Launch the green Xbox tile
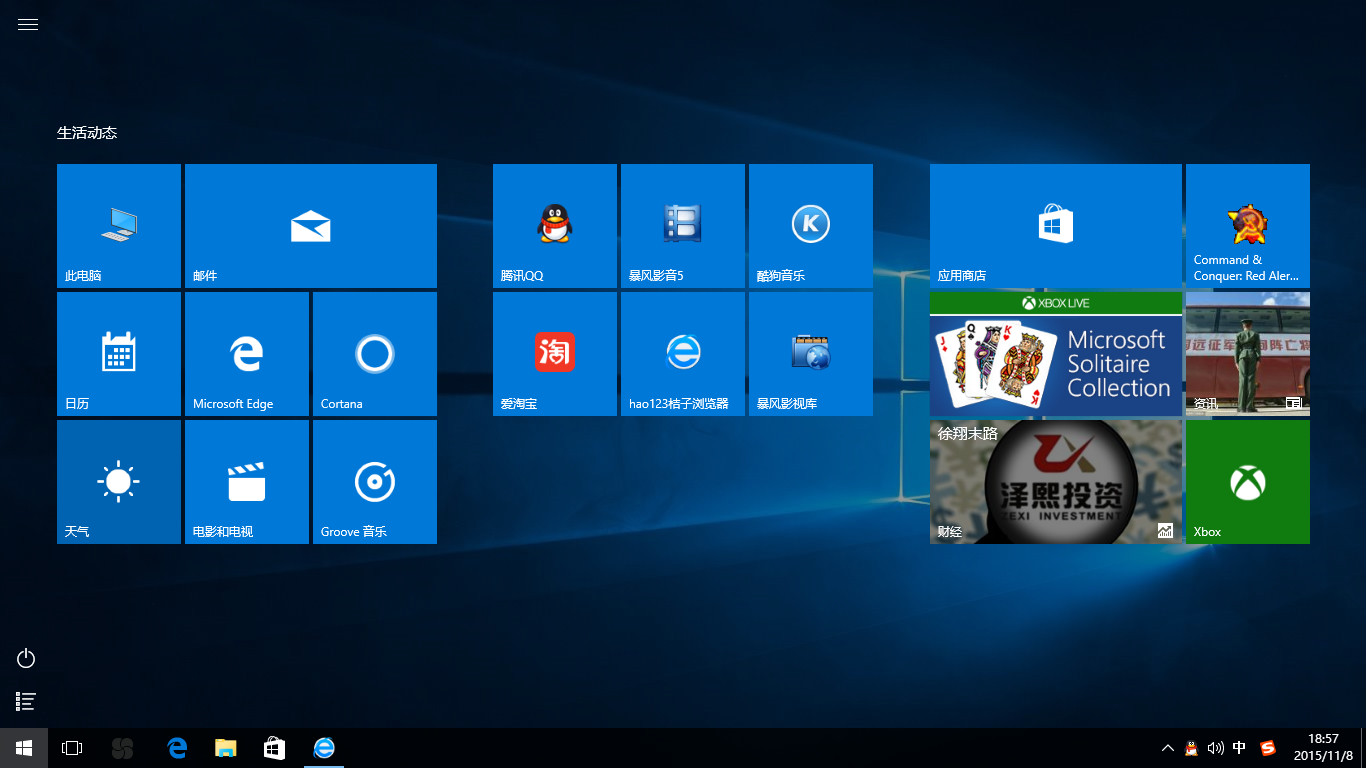1366x768 pixels. coord(1248,482)
